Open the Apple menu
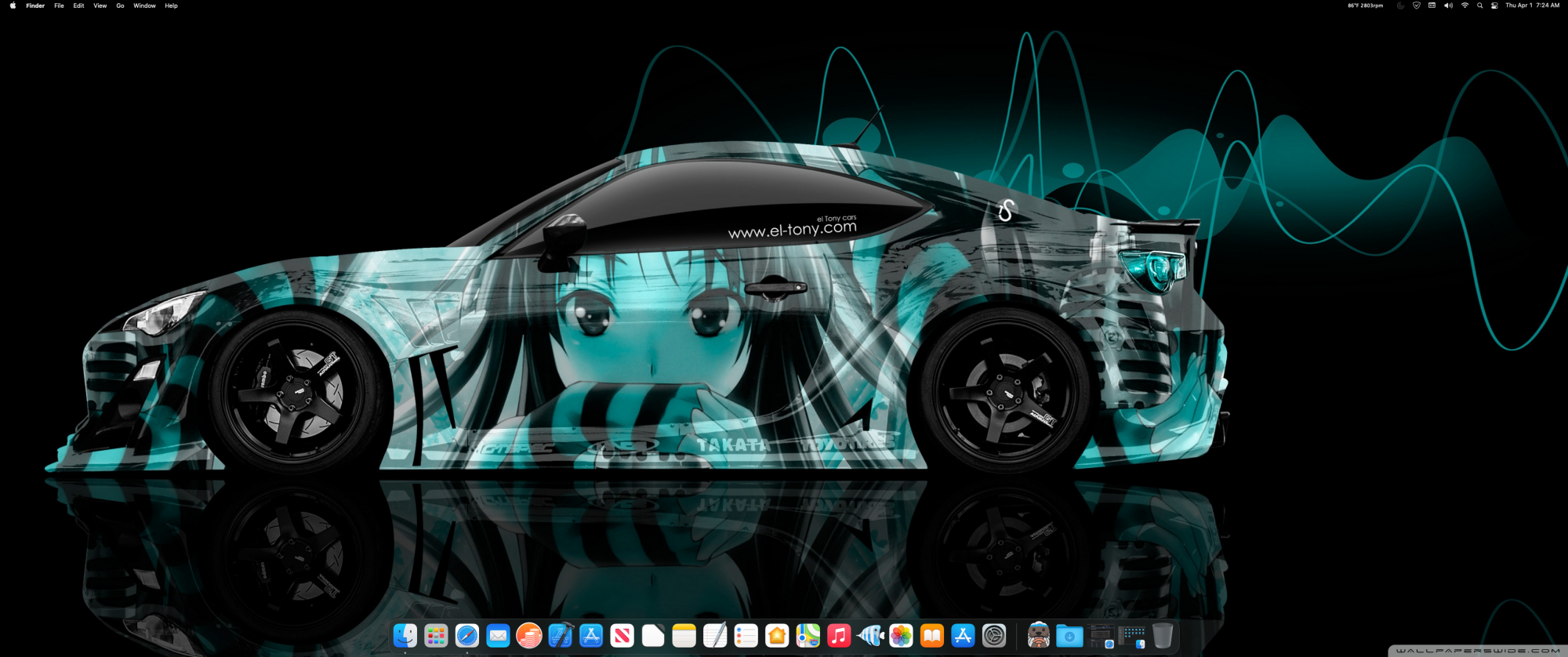Screen dimensions: 1568x657 point(13,5)
